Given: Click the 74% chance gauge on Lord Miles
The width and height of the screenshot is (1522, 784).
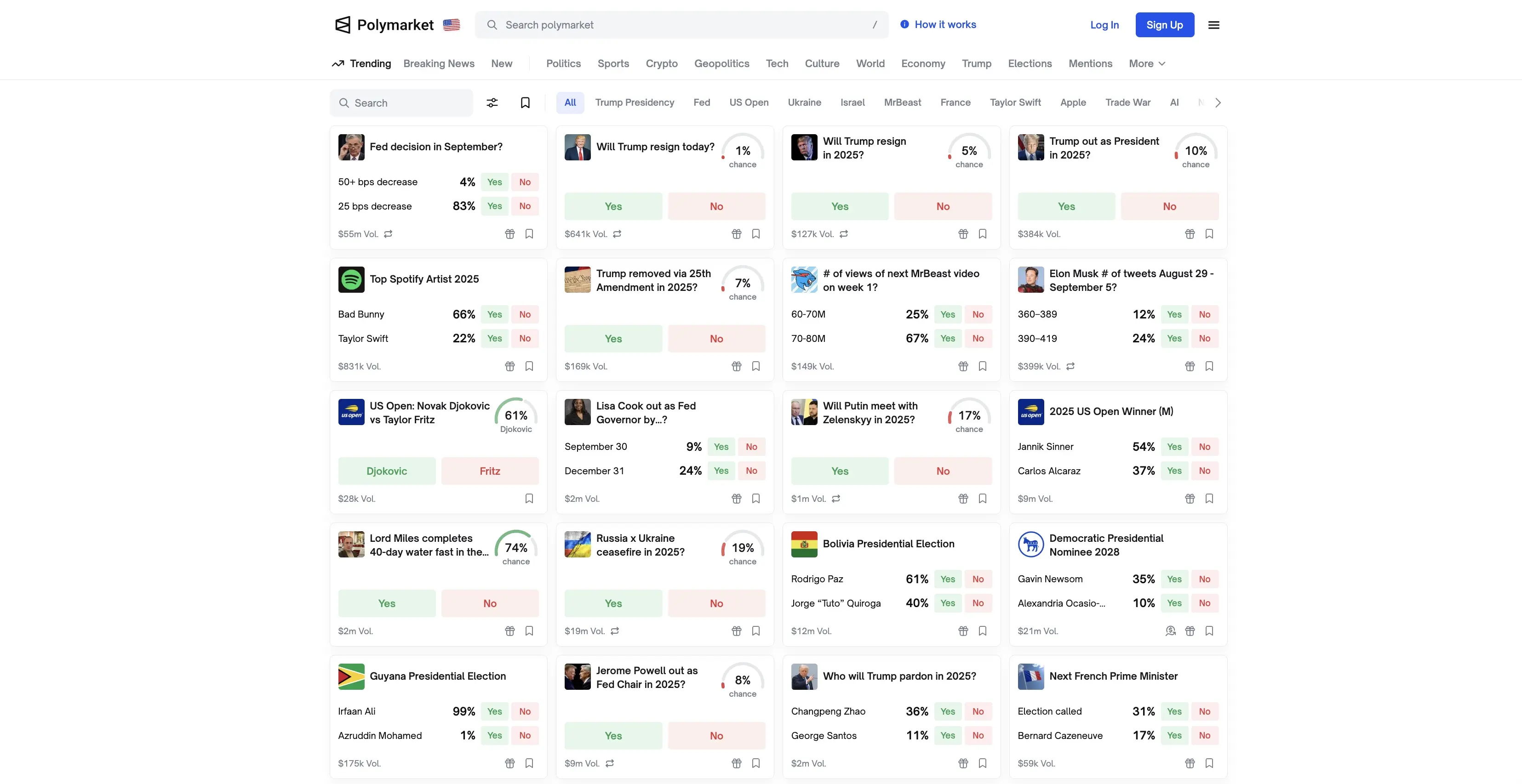Looking at the screenshot, I should [516, 548].
